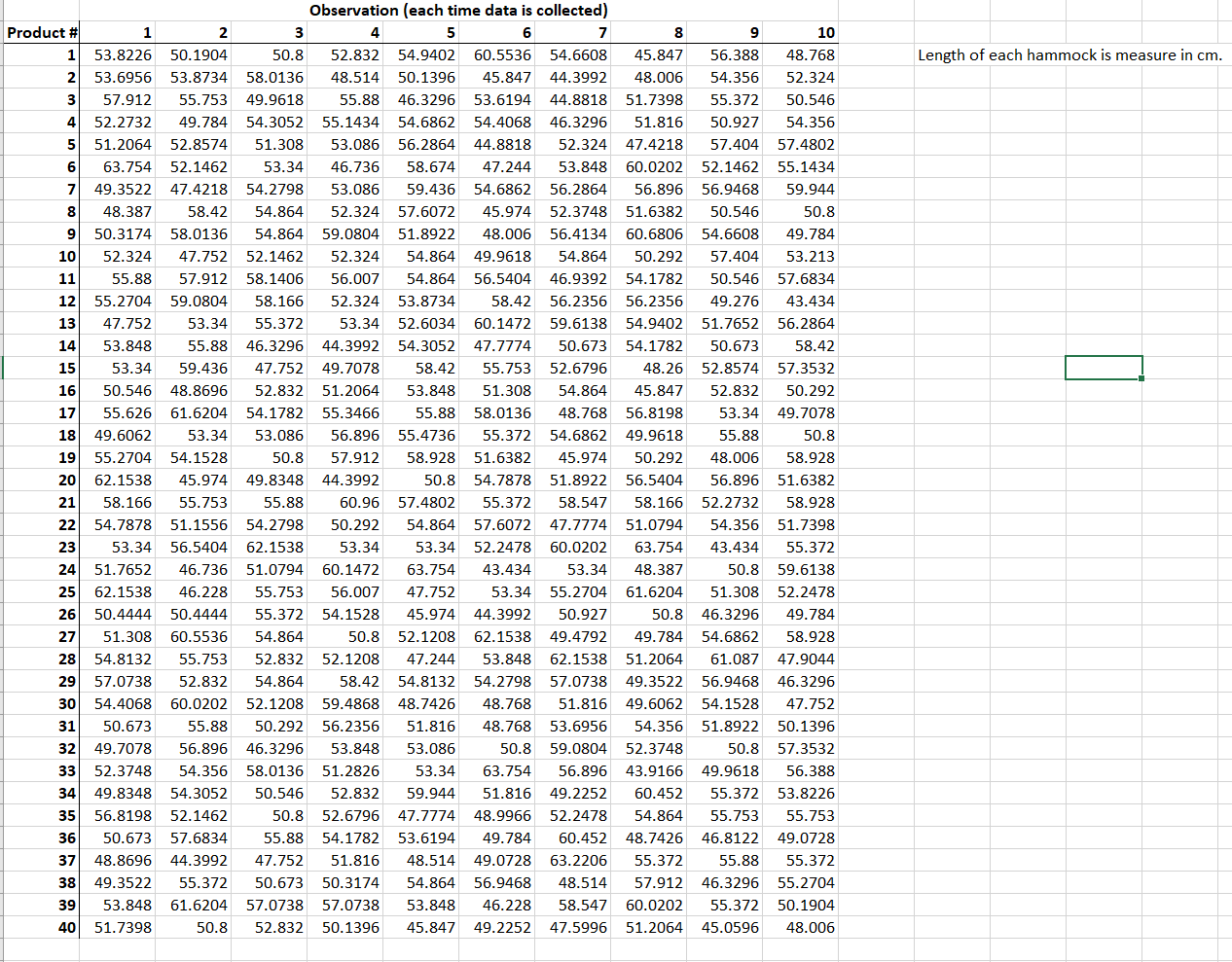Click the Product # header cell
This screenshot has height=962, width=1232.
[x=41, y=32]
